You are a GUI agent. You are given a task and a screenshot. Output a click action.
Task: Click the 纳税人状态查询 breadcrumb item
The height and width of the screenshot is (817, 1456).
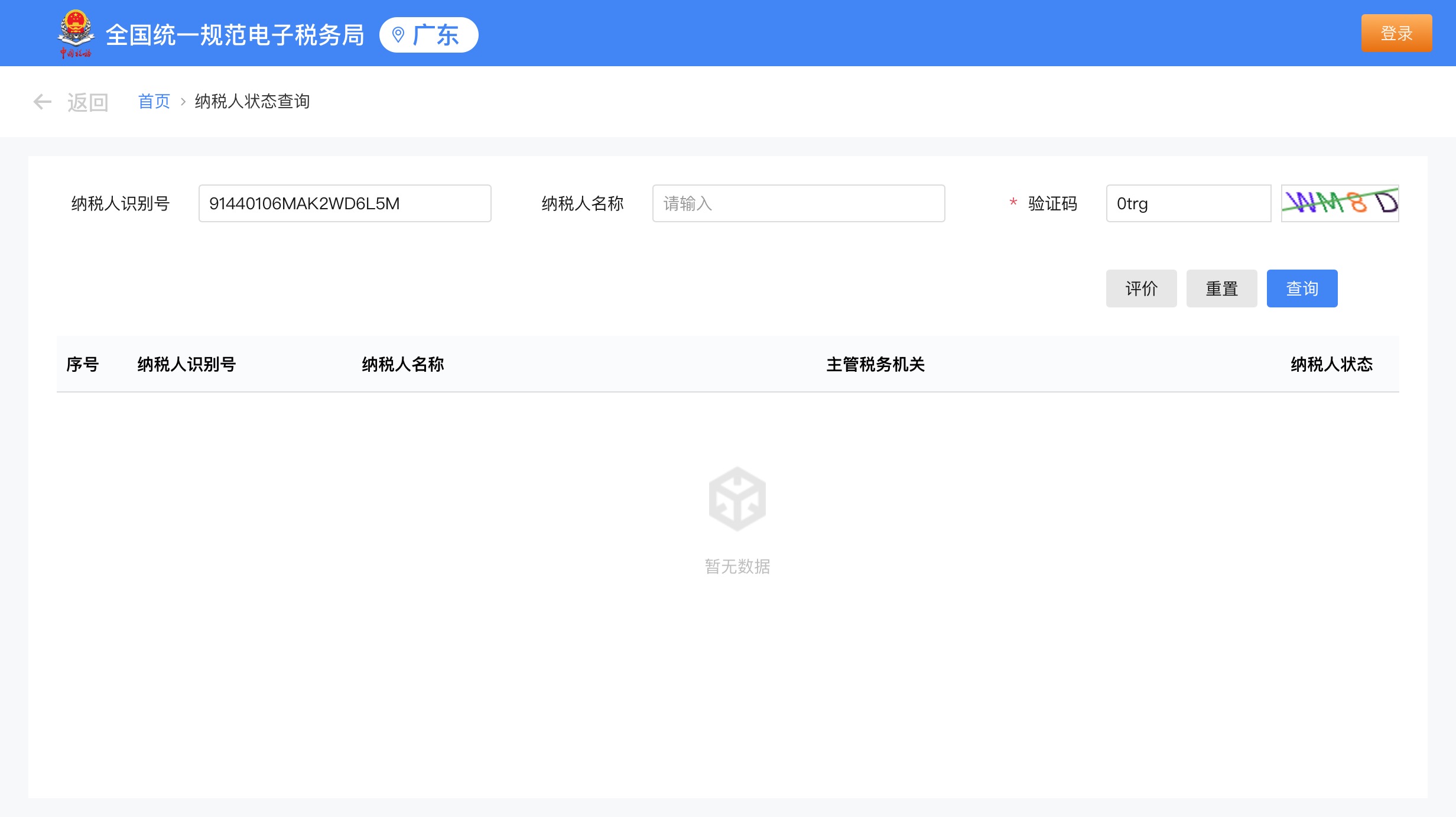252,102
